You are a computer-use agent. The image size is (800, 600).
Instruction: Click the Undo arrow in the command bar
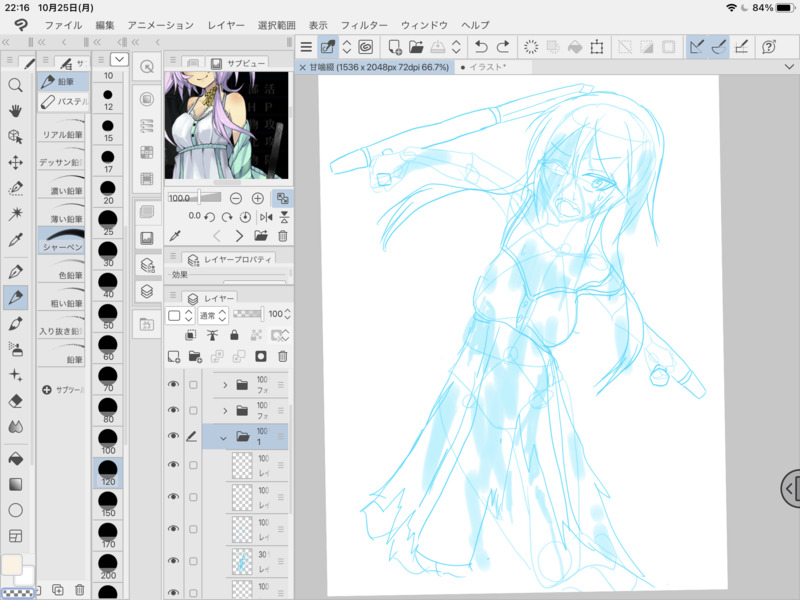(x=481, y=47)
